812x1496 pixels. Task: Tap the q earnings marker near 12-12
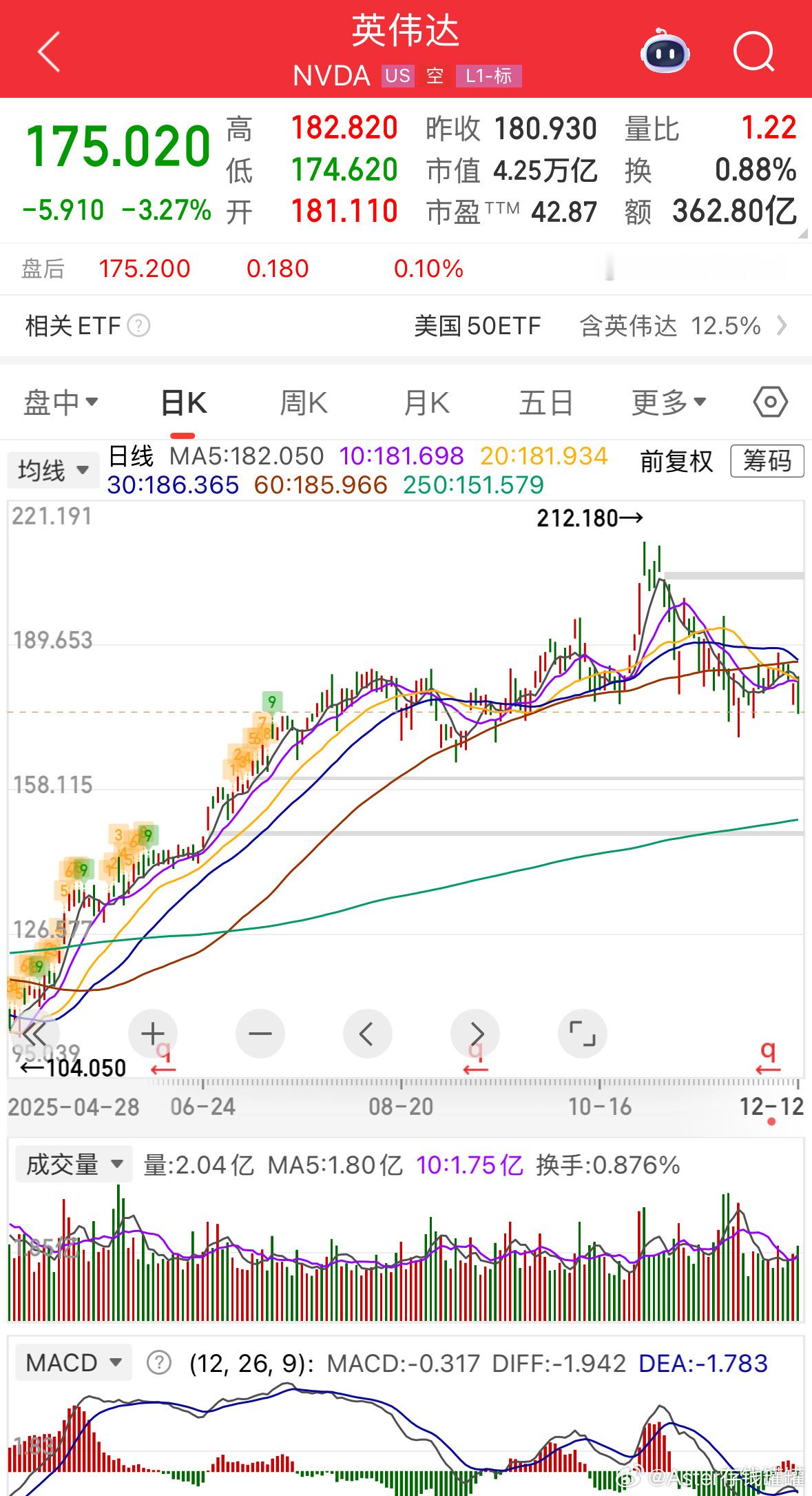point(769,1058)
